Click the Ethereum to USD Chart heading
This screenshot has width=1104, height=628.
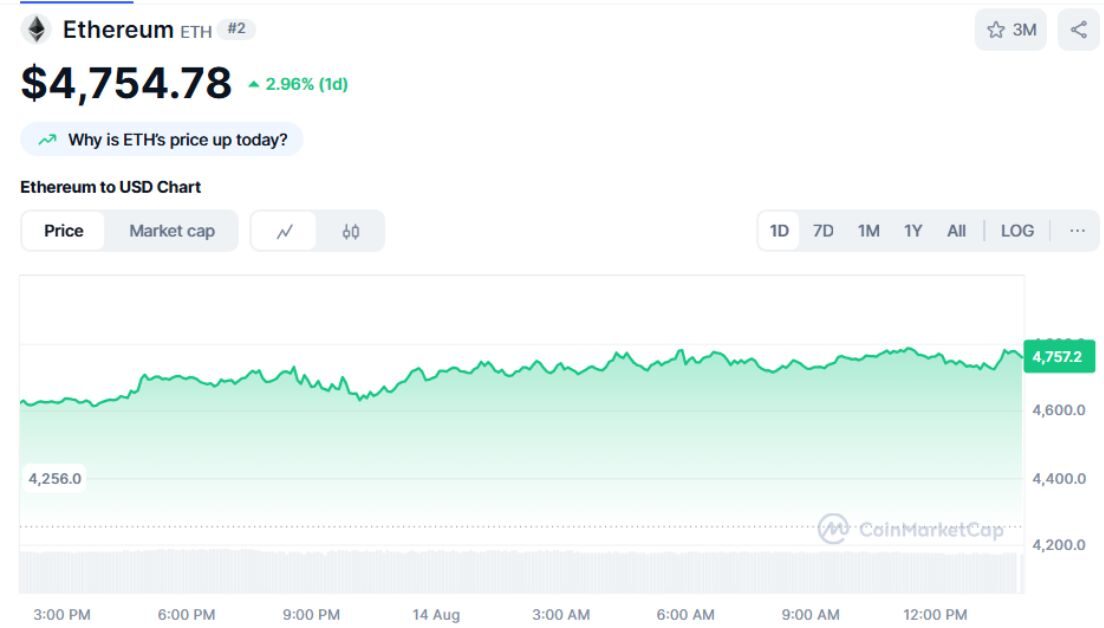click(111, 187)
